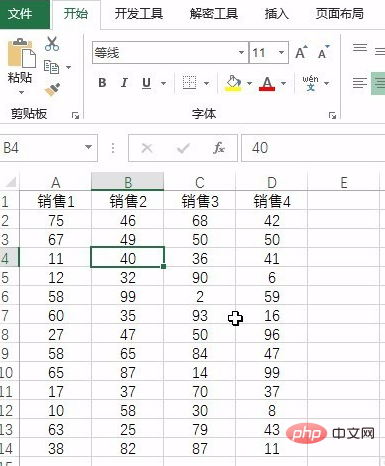Toggle italic formatting
The height and width of the screenshot is (466, 385).
point(124,83)
